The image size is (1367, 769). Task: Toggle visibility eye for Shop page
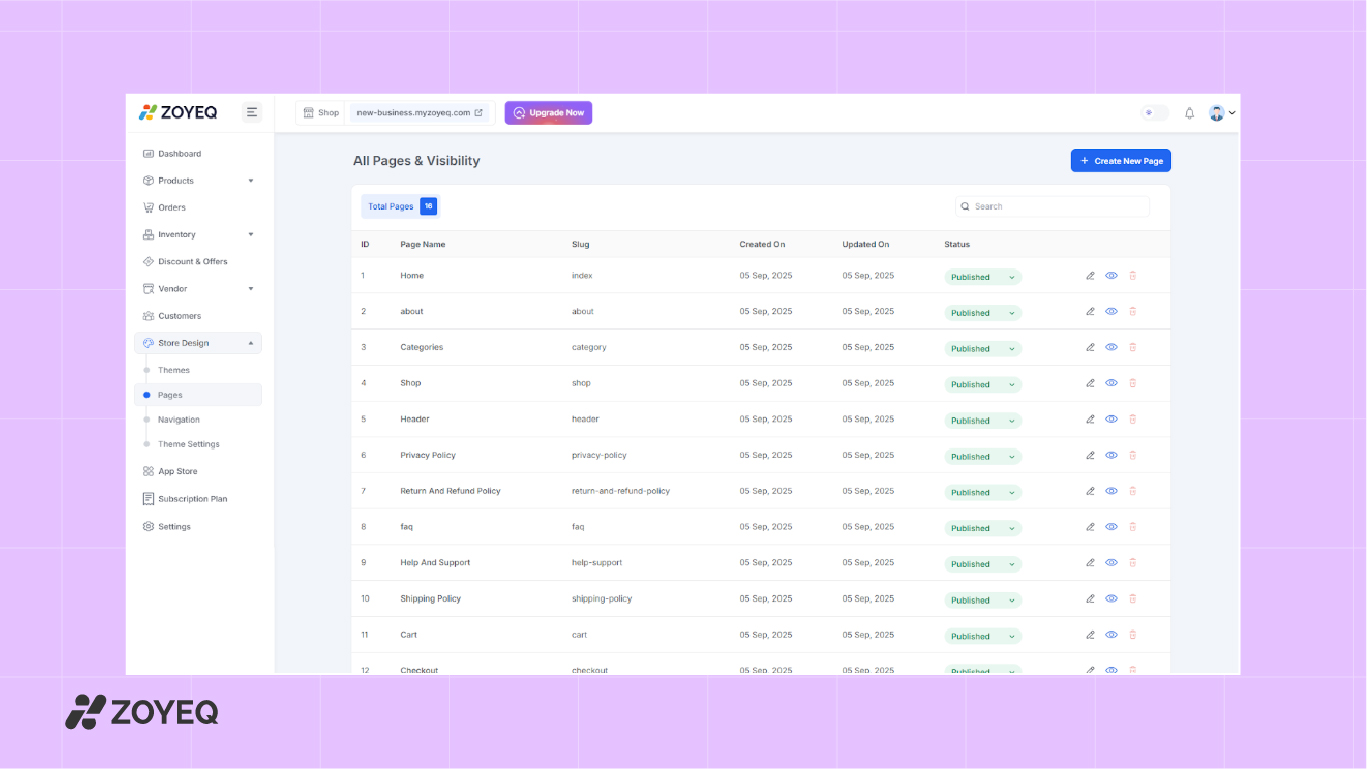point(1111,383)
